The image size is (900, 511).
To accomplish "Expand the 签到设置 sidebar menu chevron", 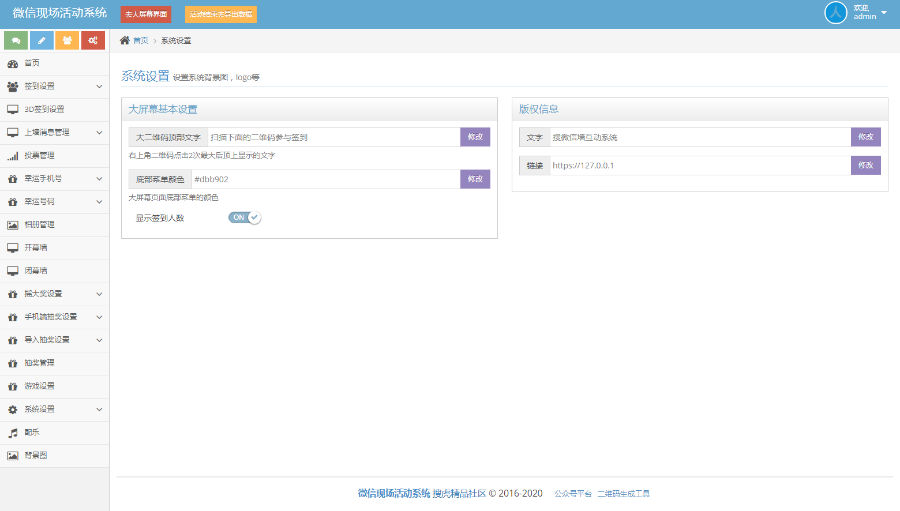I will click(99, 87).
